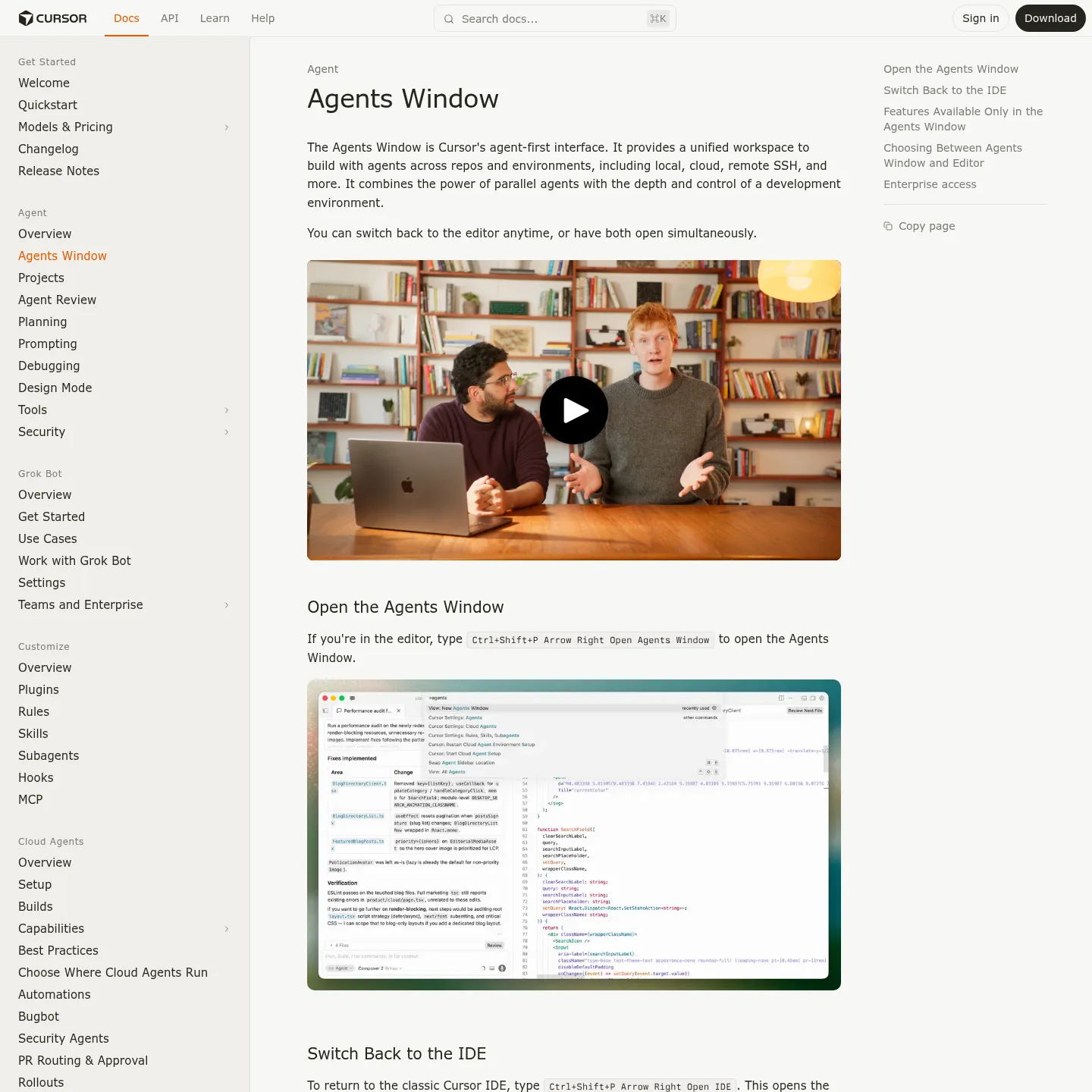Click the Copy page icon

click(x=888, y=226)
